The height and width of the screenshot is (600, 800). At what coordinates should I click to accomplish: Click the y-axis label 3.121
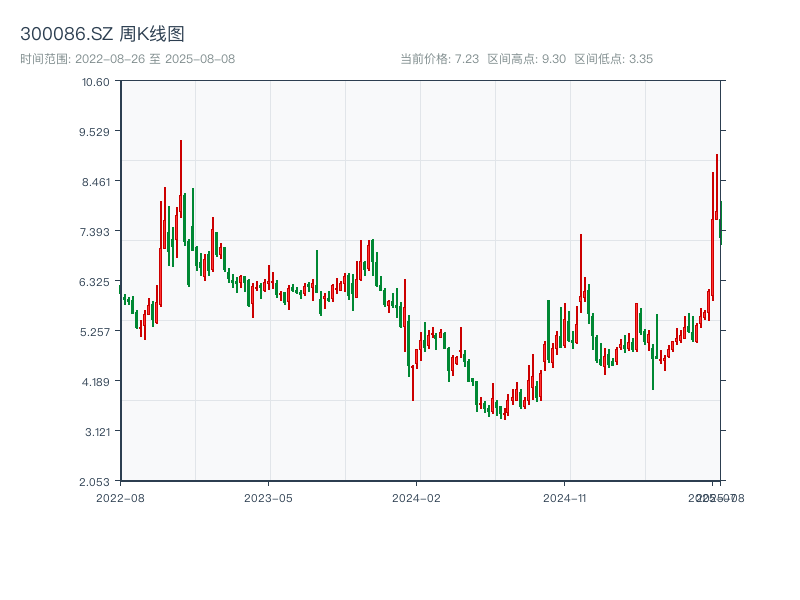pyautogui.click(x=97, y=432)
